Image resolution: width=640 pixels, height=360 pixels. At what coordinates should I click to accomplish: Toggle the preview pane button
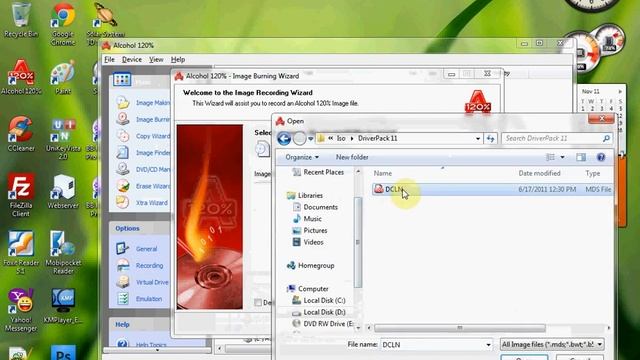point(581,157)
